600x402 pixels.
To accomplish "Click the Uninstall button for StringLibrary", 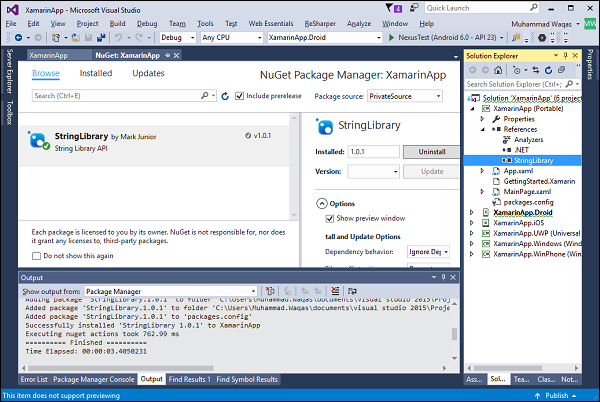I will [x=431, y=152].
